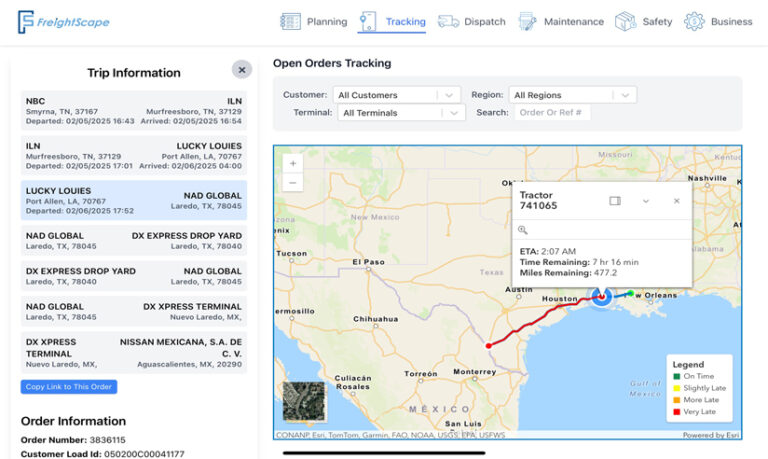This screenshot has width=768, height=459.
Task: Open the All Terminals dropdown
Action: (401, 113)
